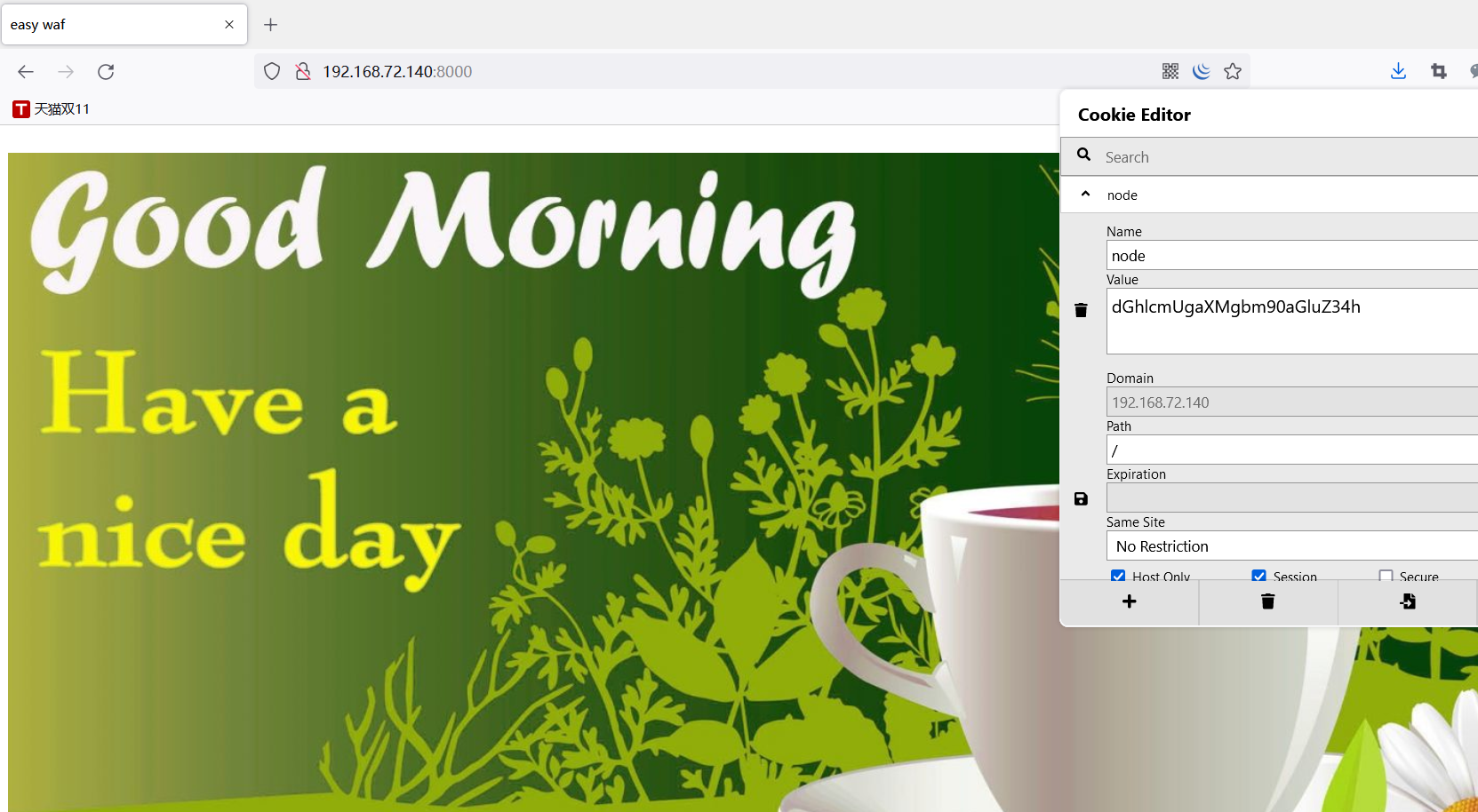This screenshot has width=1478, height=812.
Task: Open the crop screenshot extension icon
Action: tap(1439, 71)
